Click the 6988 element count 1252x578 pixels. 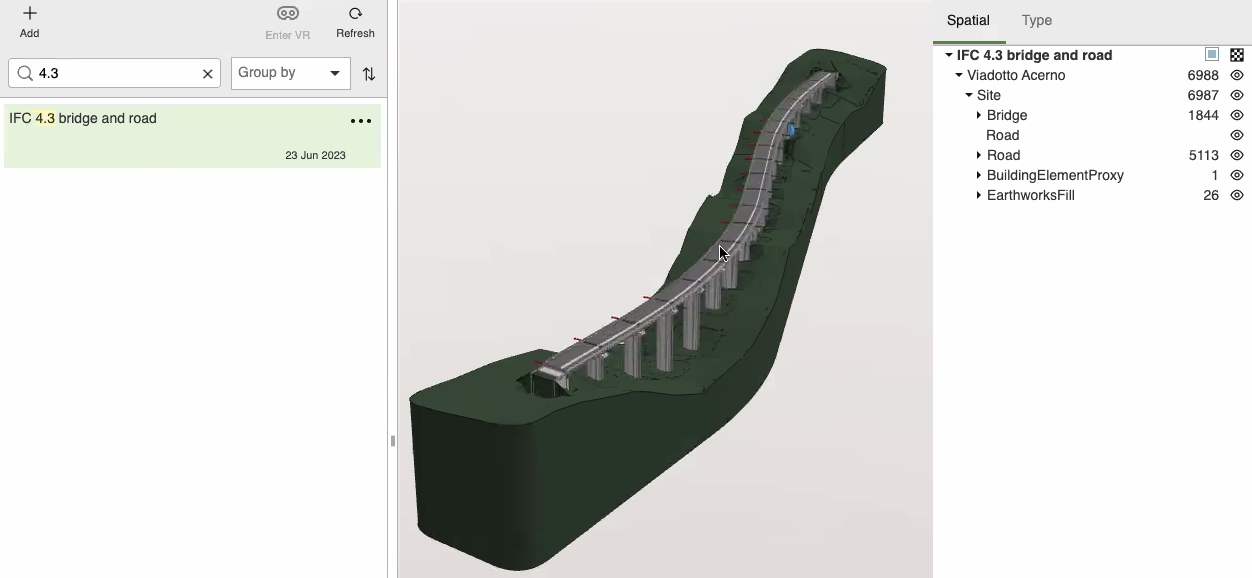tap(1203, 75)
